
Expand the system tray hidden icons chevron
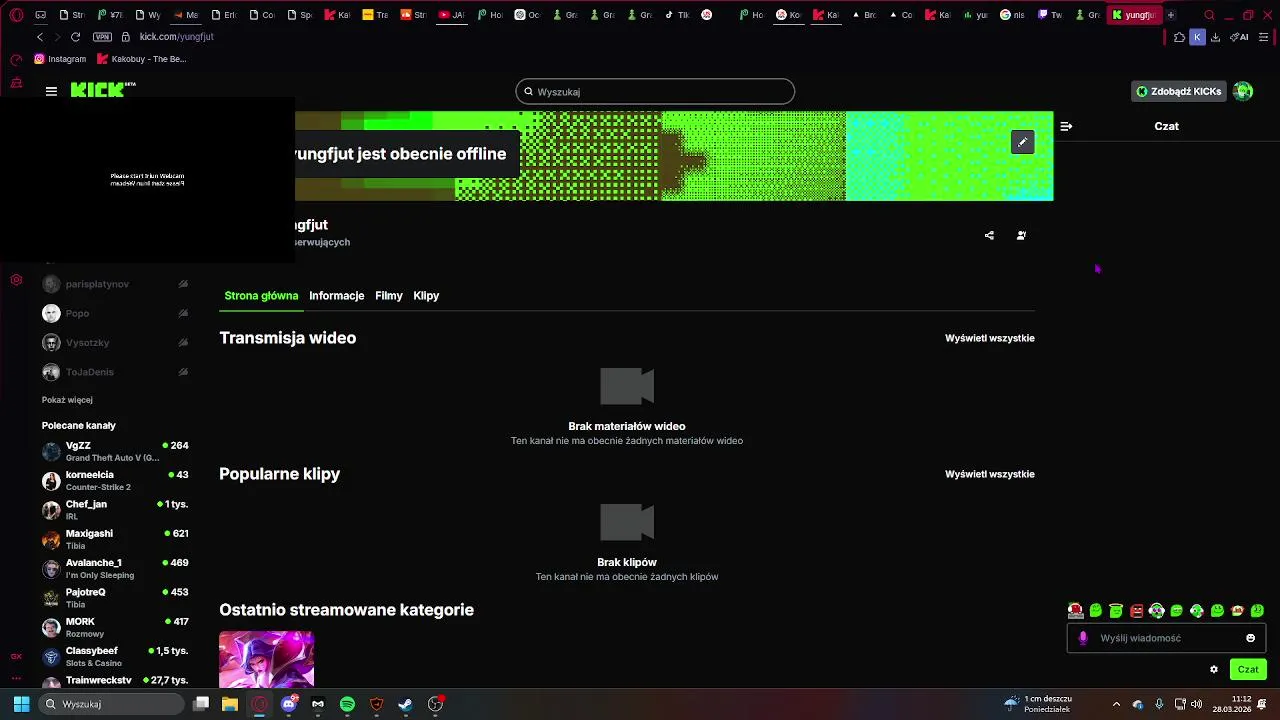pos(1116,704)
